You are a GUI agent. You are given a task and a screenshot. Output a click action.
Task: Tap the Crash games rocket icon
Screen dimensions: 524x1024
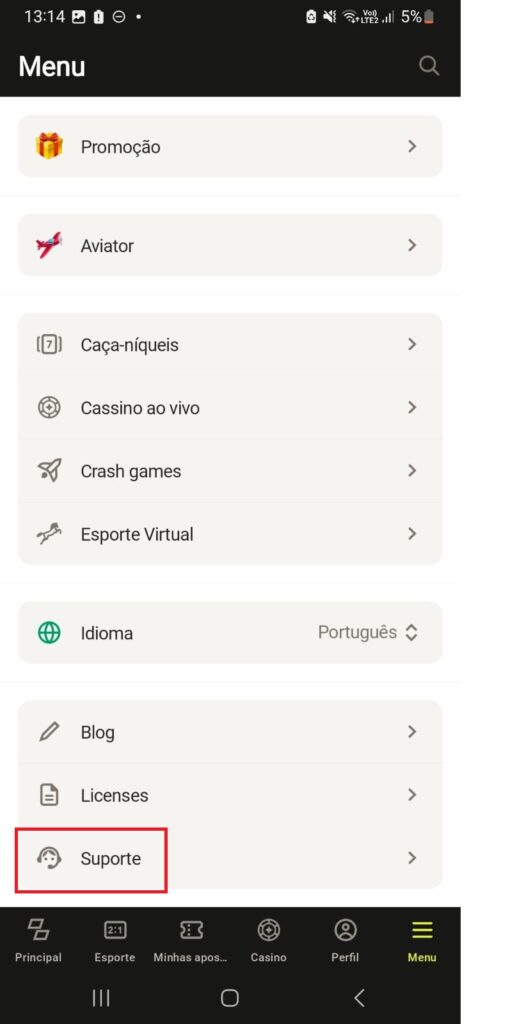click(x=49, y=471)
